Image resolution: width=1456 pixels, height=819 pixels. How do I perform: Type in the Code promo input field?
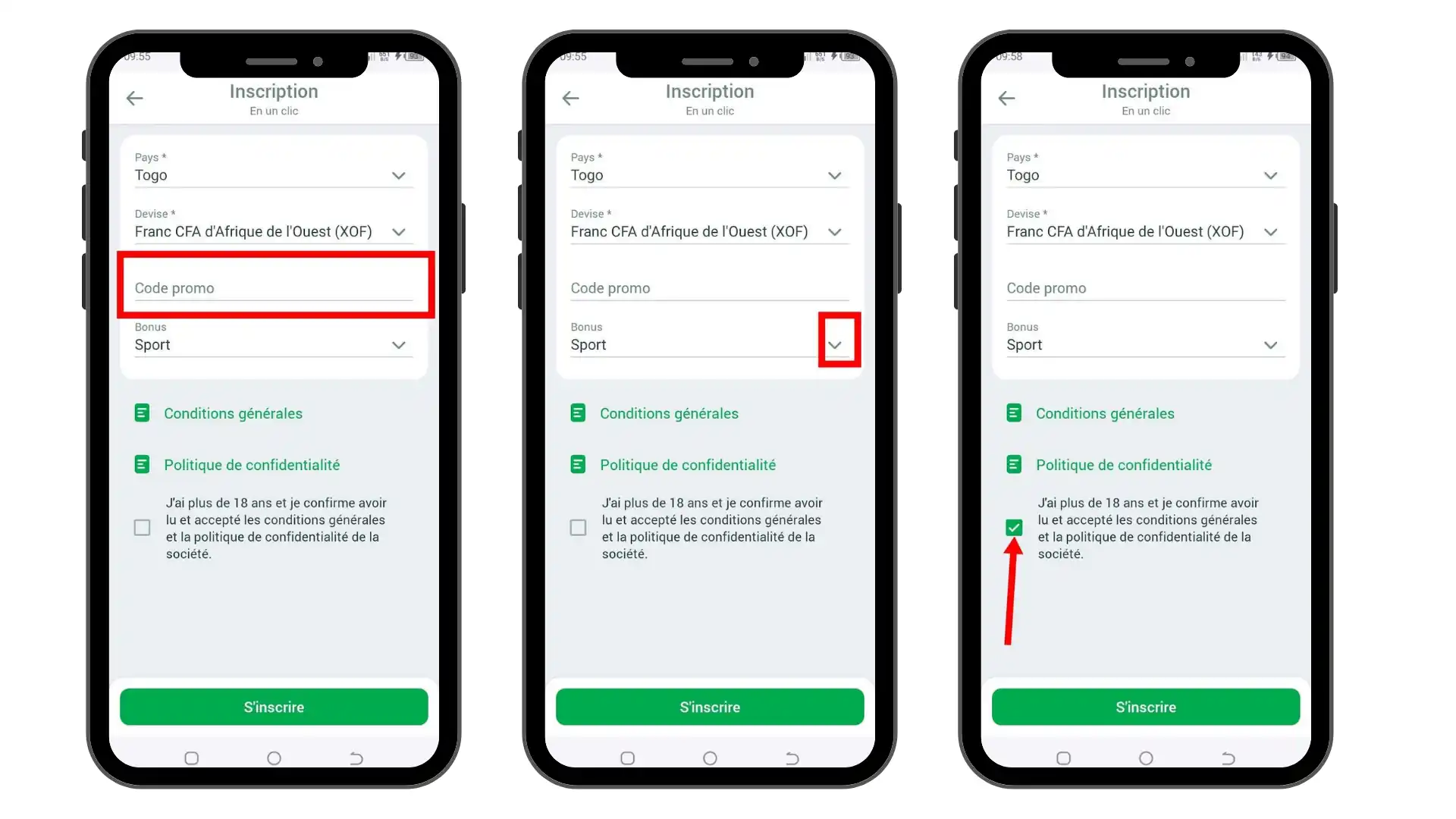point(275,288)
